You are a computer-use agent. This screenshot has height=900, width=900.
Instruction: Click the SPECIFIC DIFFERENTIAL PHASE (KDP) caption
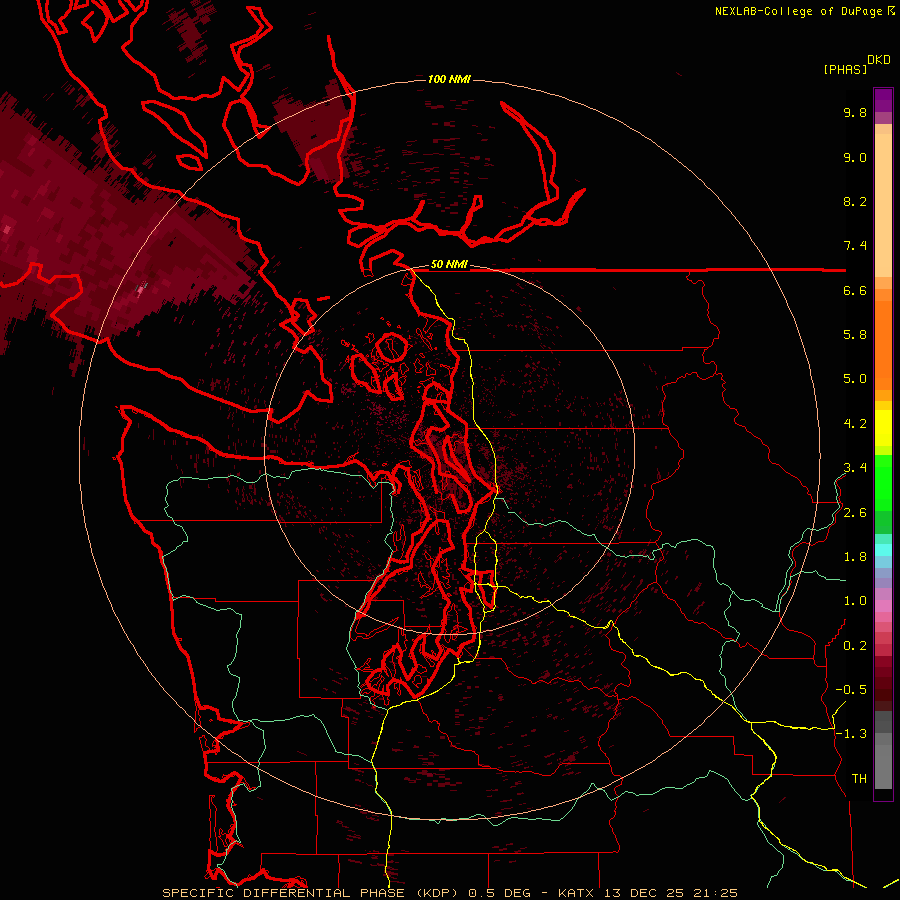click(312, 893)
